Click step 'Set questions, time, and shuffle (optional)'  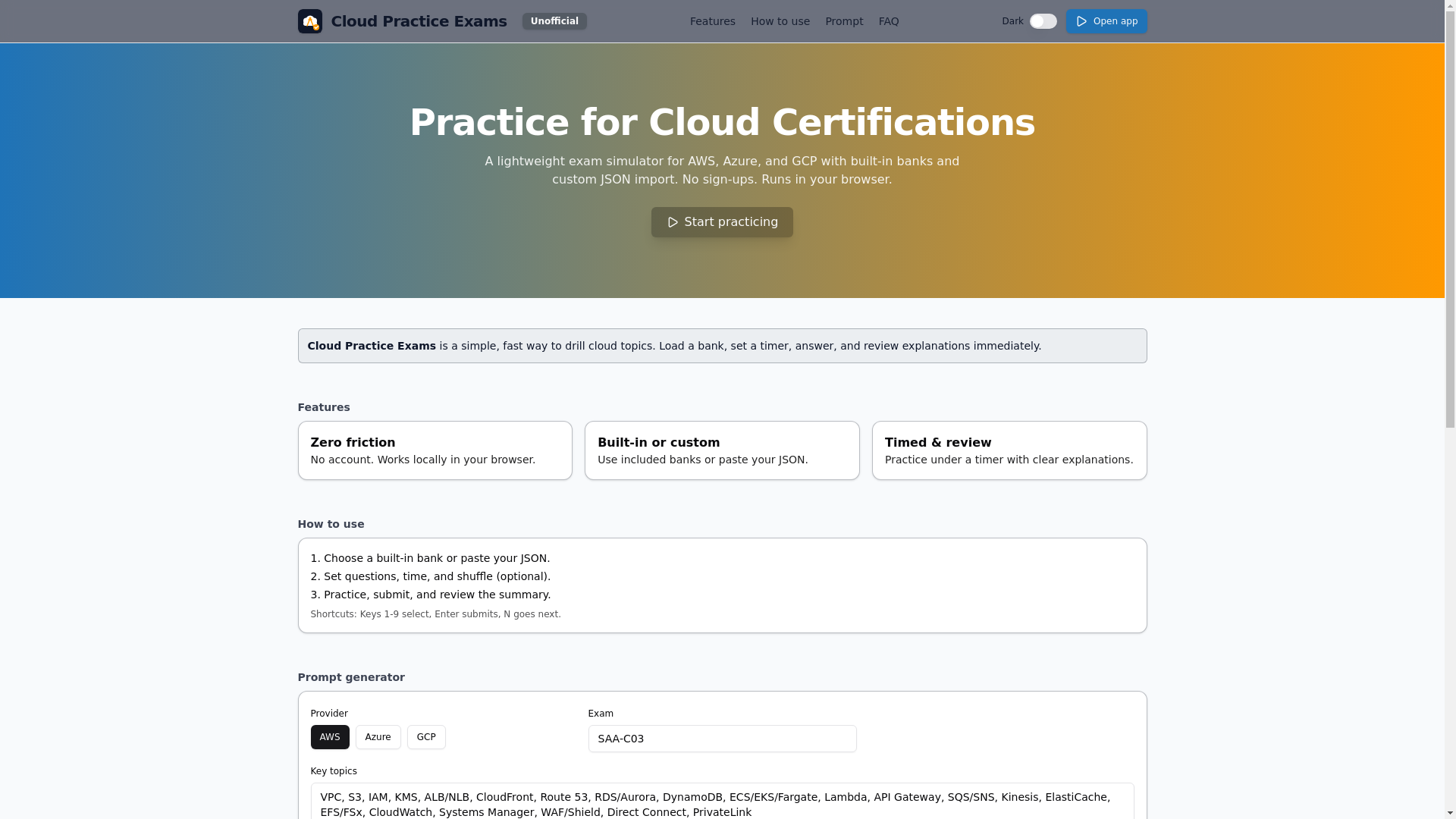[431, 576]
